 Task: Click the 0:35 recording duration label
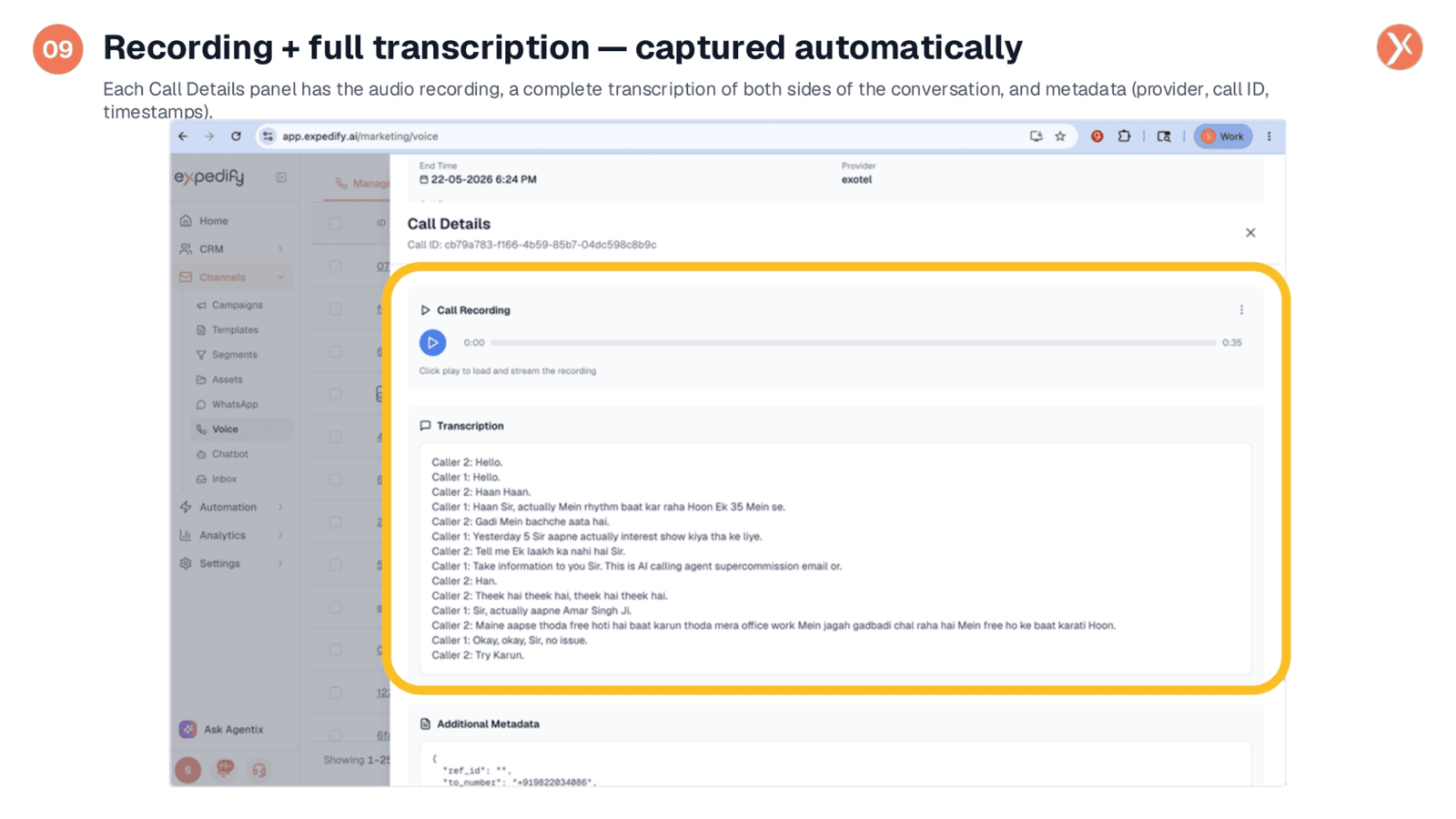[x=1232, y=343]
